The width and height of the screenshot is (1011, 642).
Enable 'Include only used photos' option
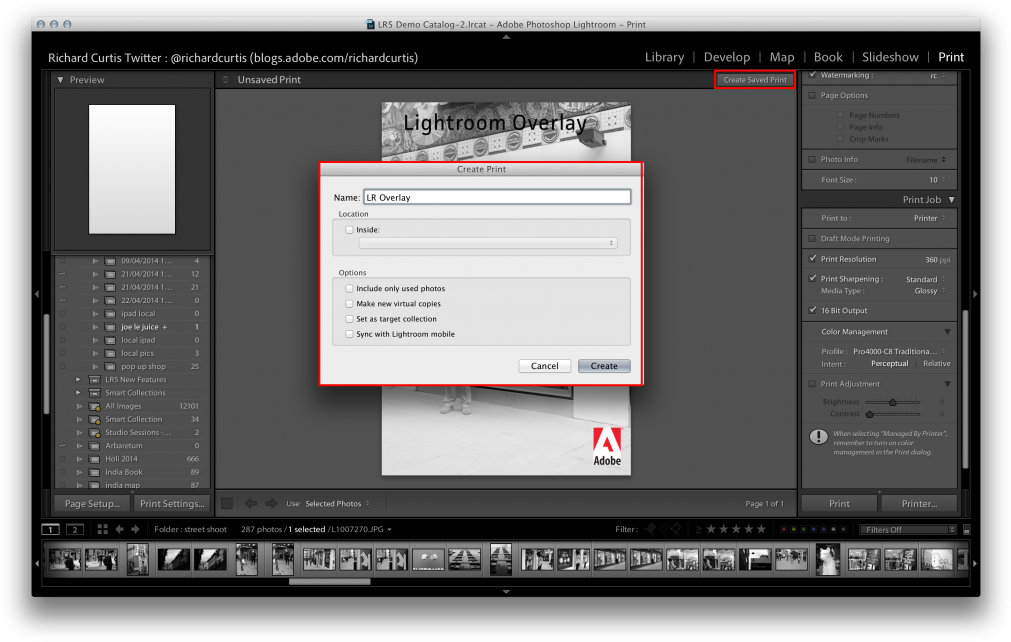[349, 288]
